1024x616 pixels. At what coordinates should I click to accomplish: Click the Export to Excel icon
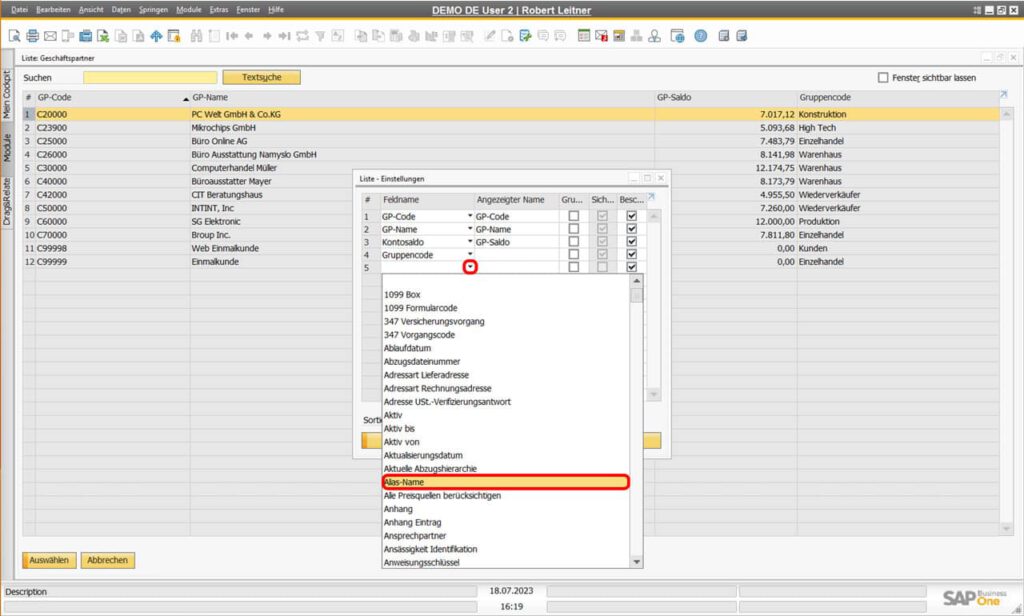103,36
